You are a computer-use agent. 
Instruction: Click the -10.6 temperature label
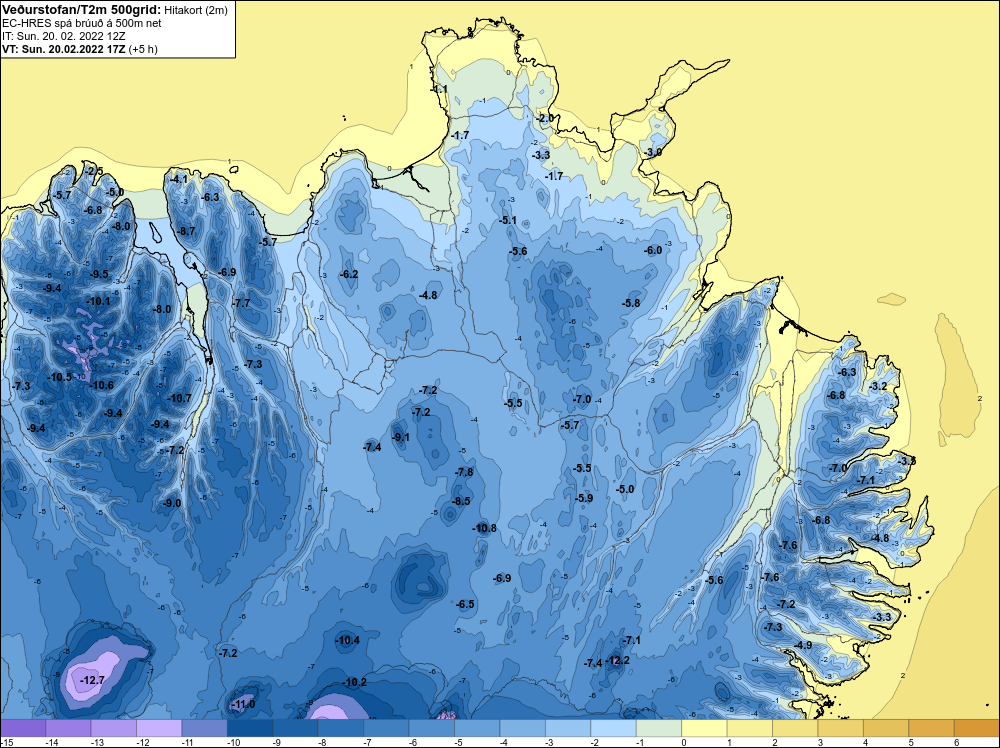point(101,385)
